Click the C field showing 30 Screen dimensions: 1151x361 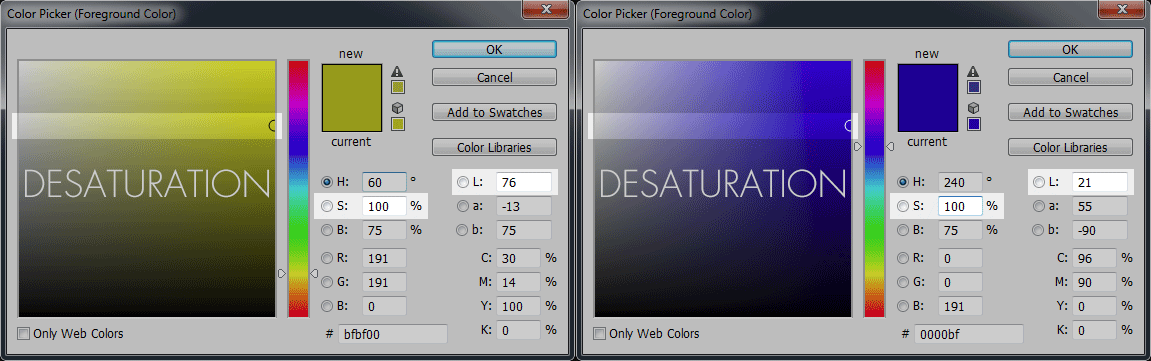click(x=518, y=258)
